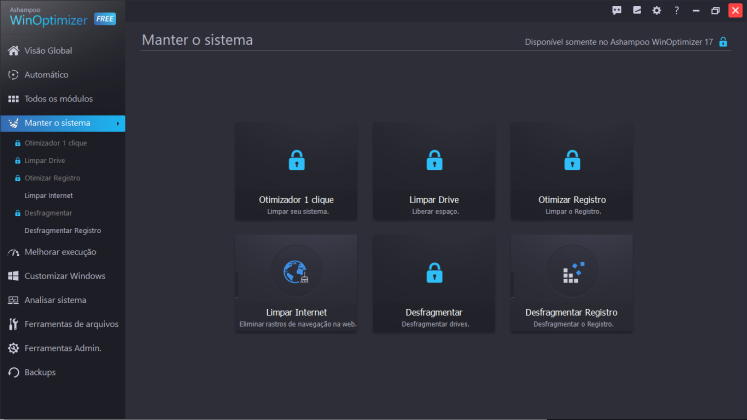This screenshot has height=420, width=747.
Task: Click 'Eliminar rastros de navegação na web.' text
Action: (x=298, y=324)
